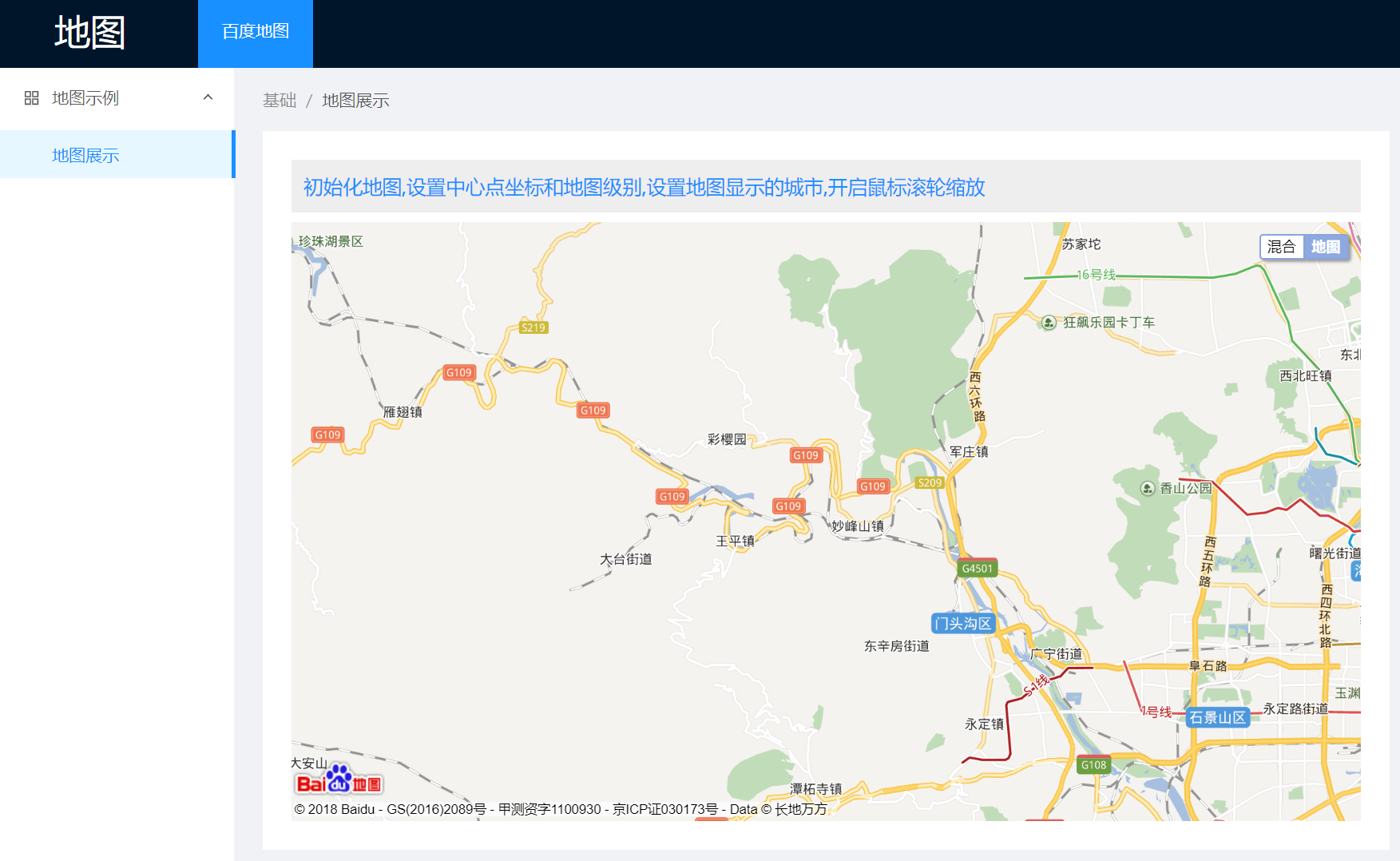Viewport: 1400px width, 861px height.
Task: Open the 百度地图 top tab
Action: (x=256, y=34)
